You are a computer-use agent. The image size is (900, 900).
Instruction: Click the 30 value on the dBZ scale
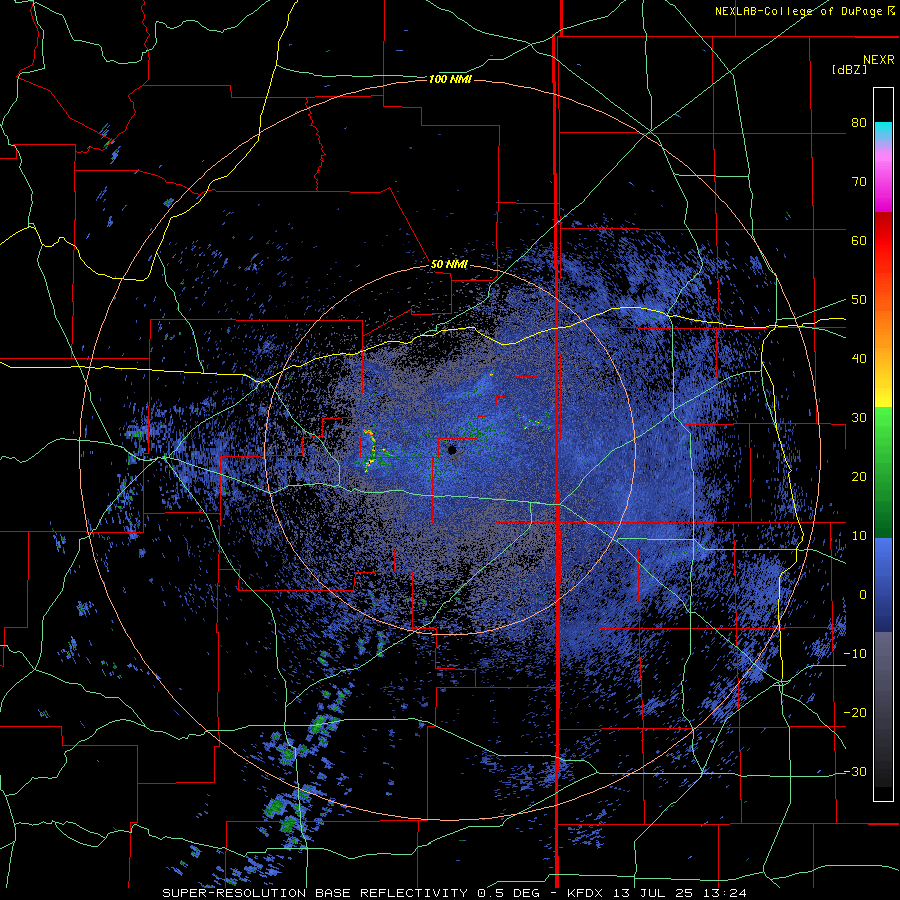click(859, 418)
